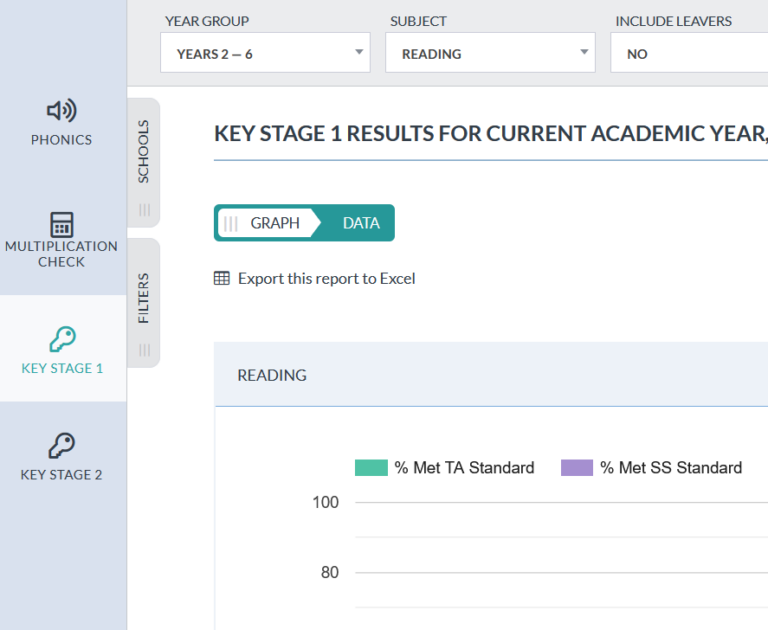The image size is (768, 630).
Task: Toggle the % Met TA Standard green swatch
Action: click(371, 468)
